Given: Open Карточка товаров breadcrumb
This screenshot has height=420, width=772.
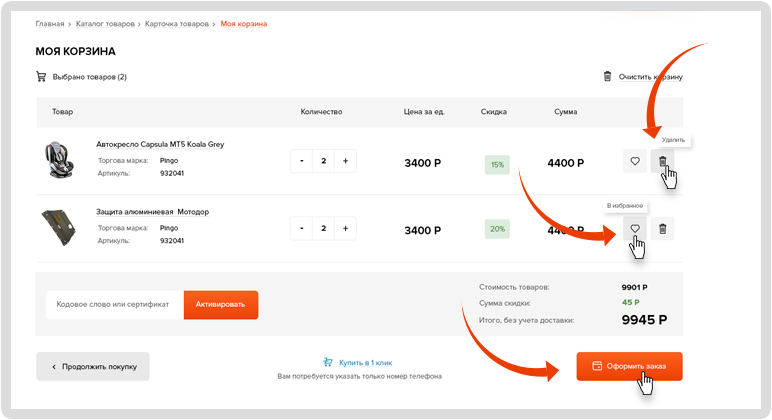Looking at the screenshot, I should (177, 23).
